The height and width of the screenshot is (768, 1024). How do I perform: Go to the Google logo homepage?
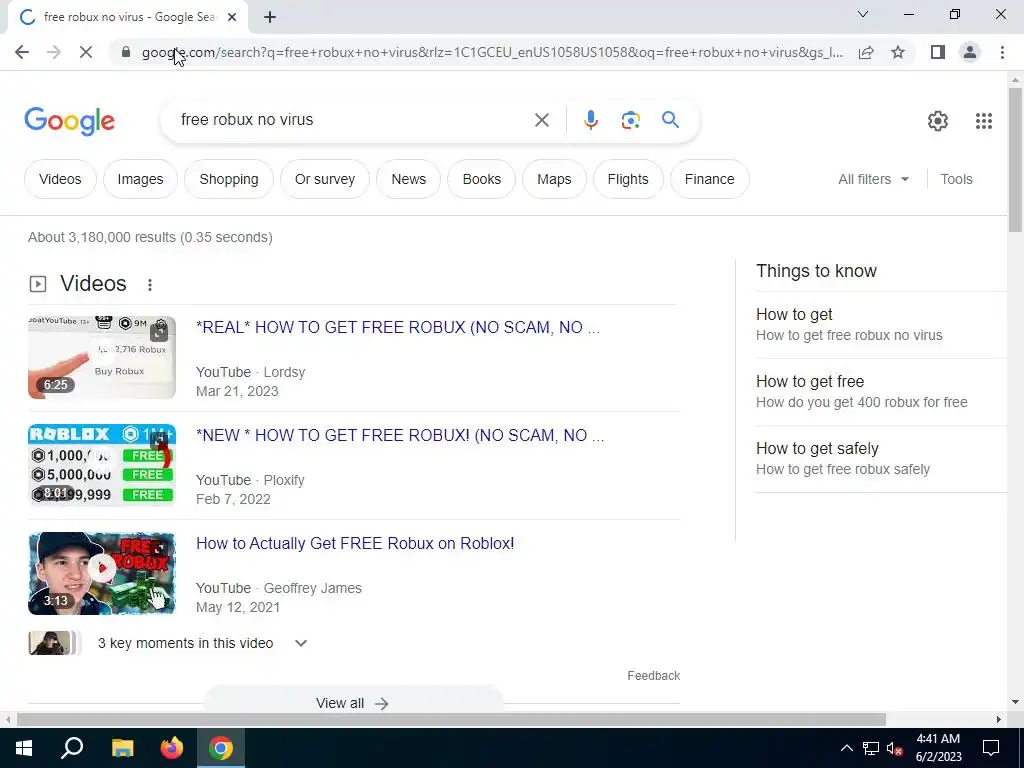[x=69, y=121]
